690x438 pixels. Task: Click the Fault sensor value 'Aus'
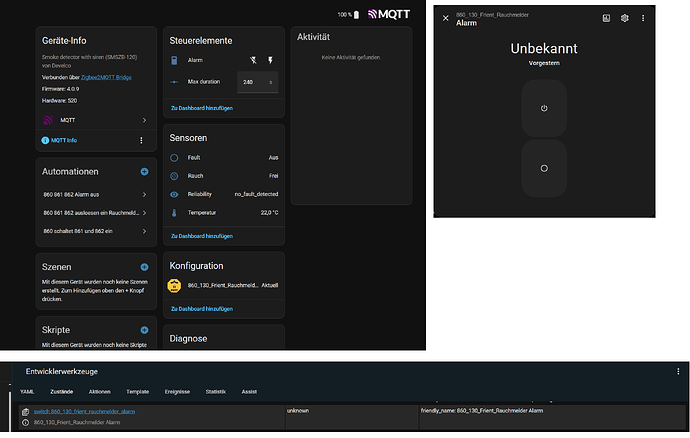(273, 158)
